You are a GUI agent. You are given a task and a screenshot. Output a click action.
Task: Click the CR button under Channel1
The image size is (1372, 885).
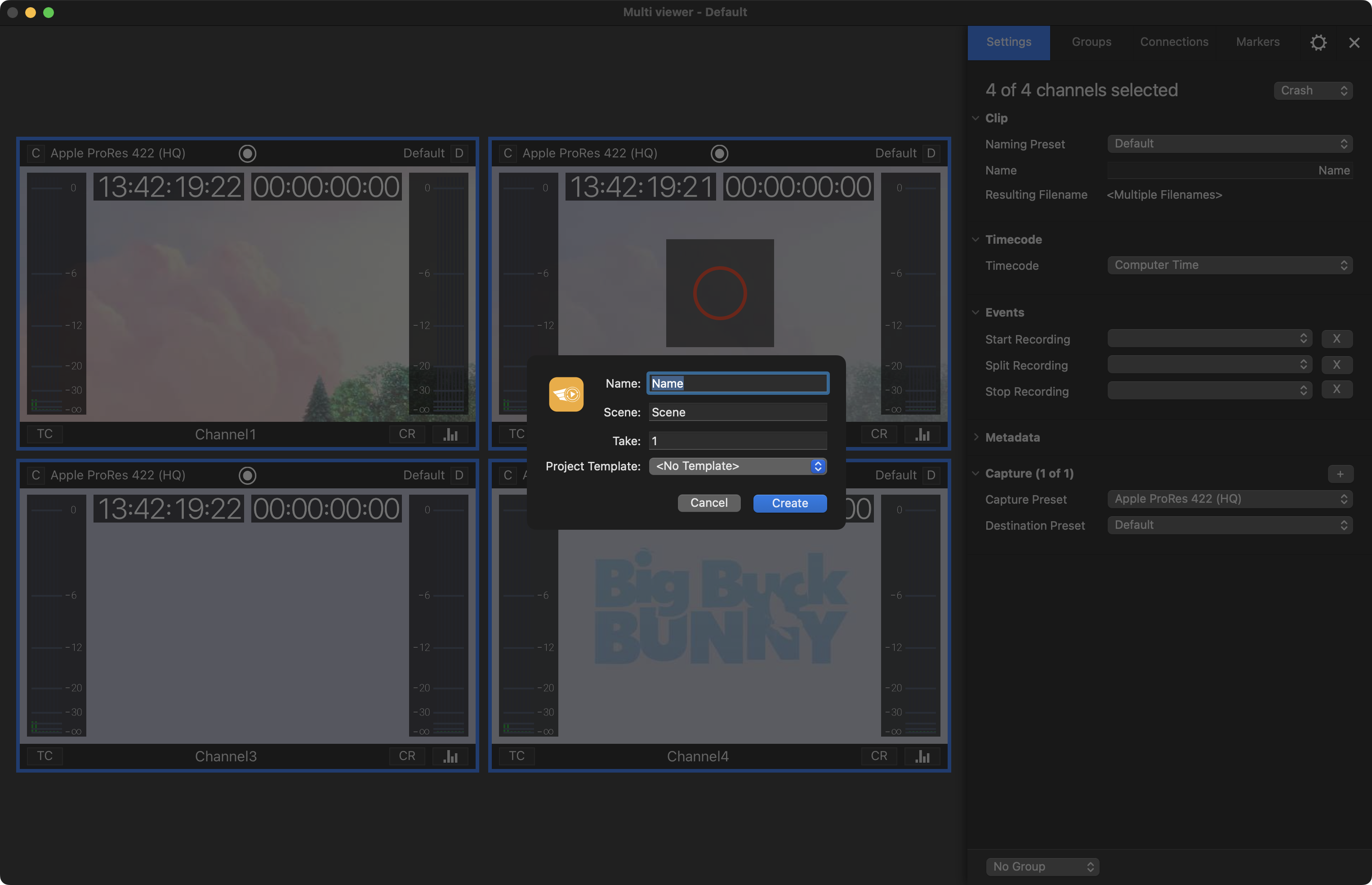(x=407, y=434)
